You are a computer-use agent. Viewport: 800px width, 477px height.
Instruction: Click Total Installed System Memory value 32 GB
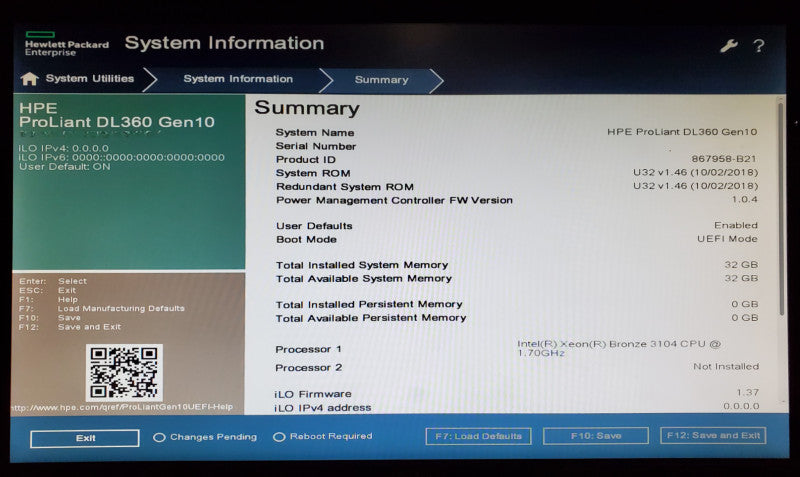click(x=741, y=264)
